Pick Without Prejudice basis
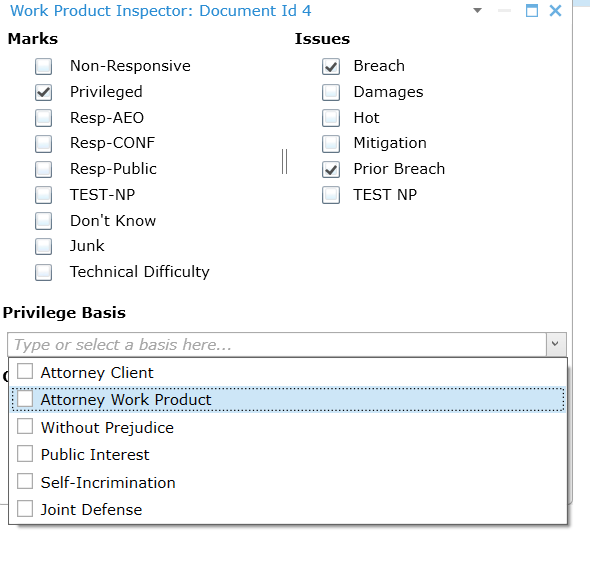 click(x=288, y=427)
